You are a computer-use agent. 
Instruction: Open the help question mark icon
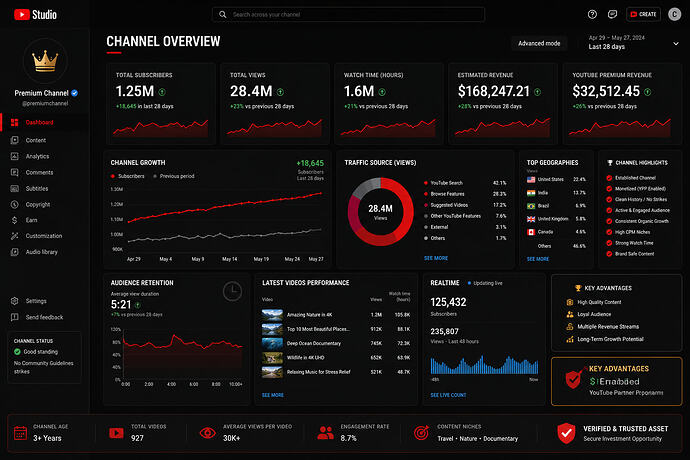592,15
